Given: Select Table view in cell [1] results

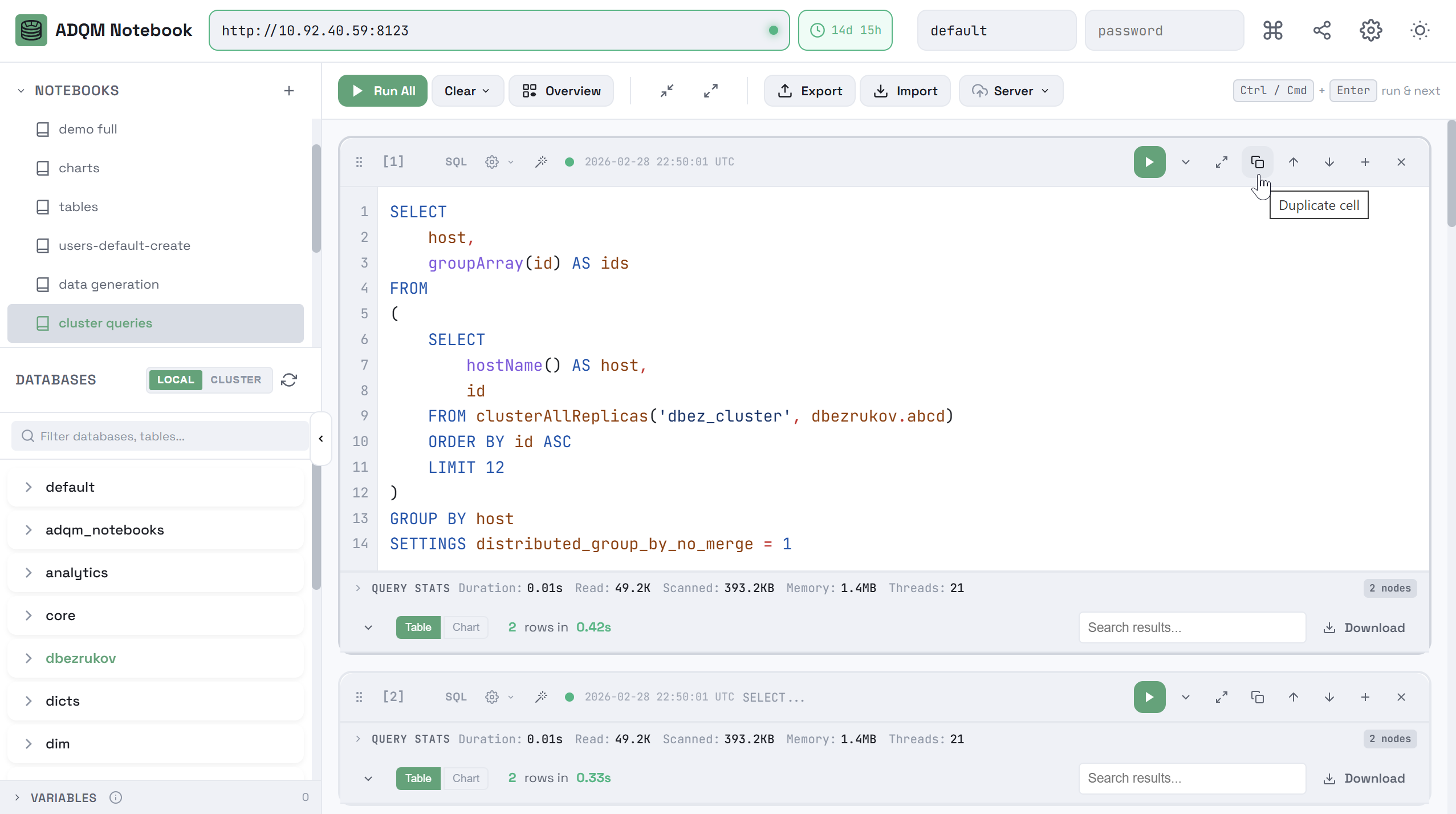Looking at the screenshot, I should click(x=418, y=627).
